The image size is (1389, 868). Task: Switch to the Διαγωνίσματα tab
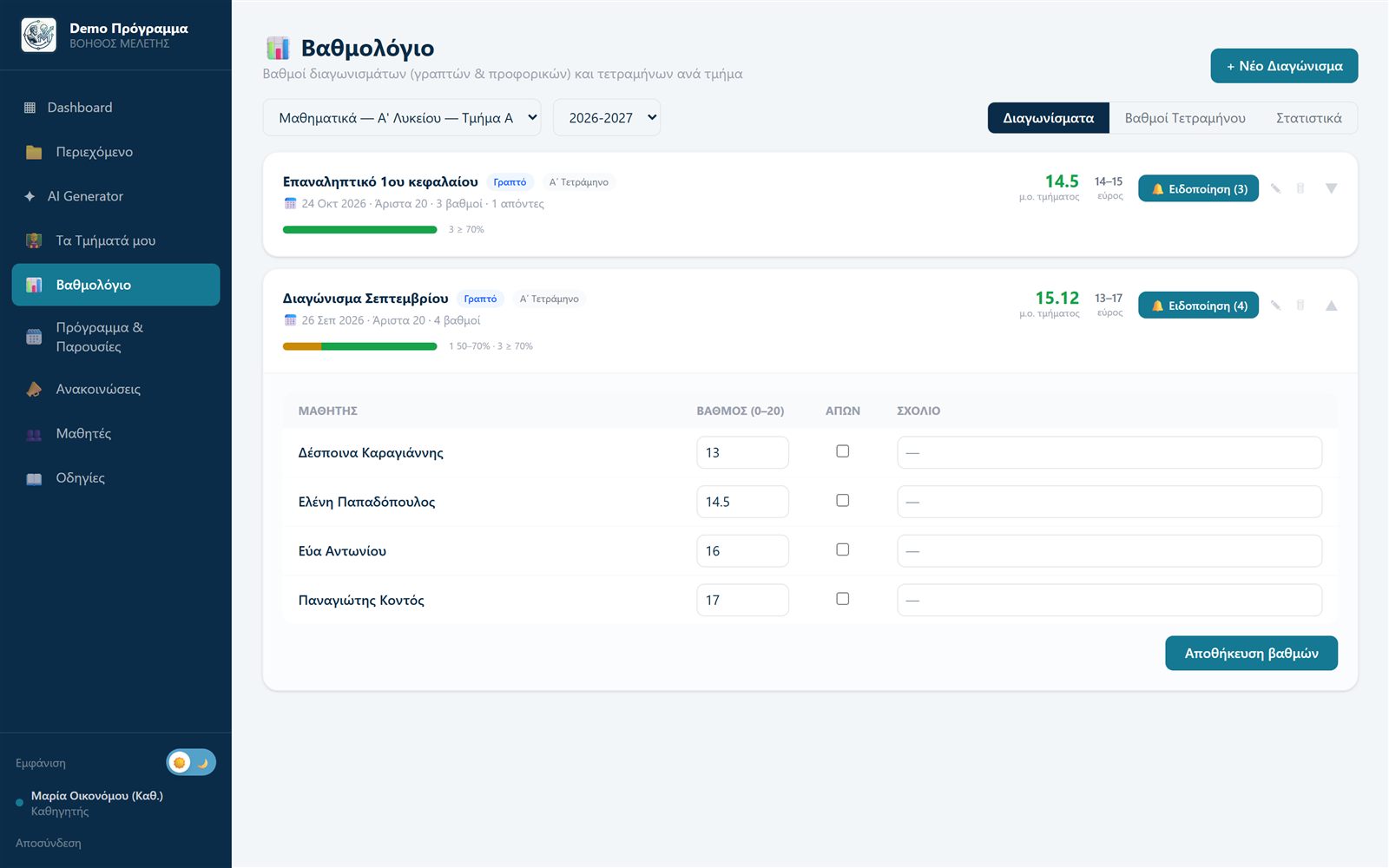pos(1049,118)
